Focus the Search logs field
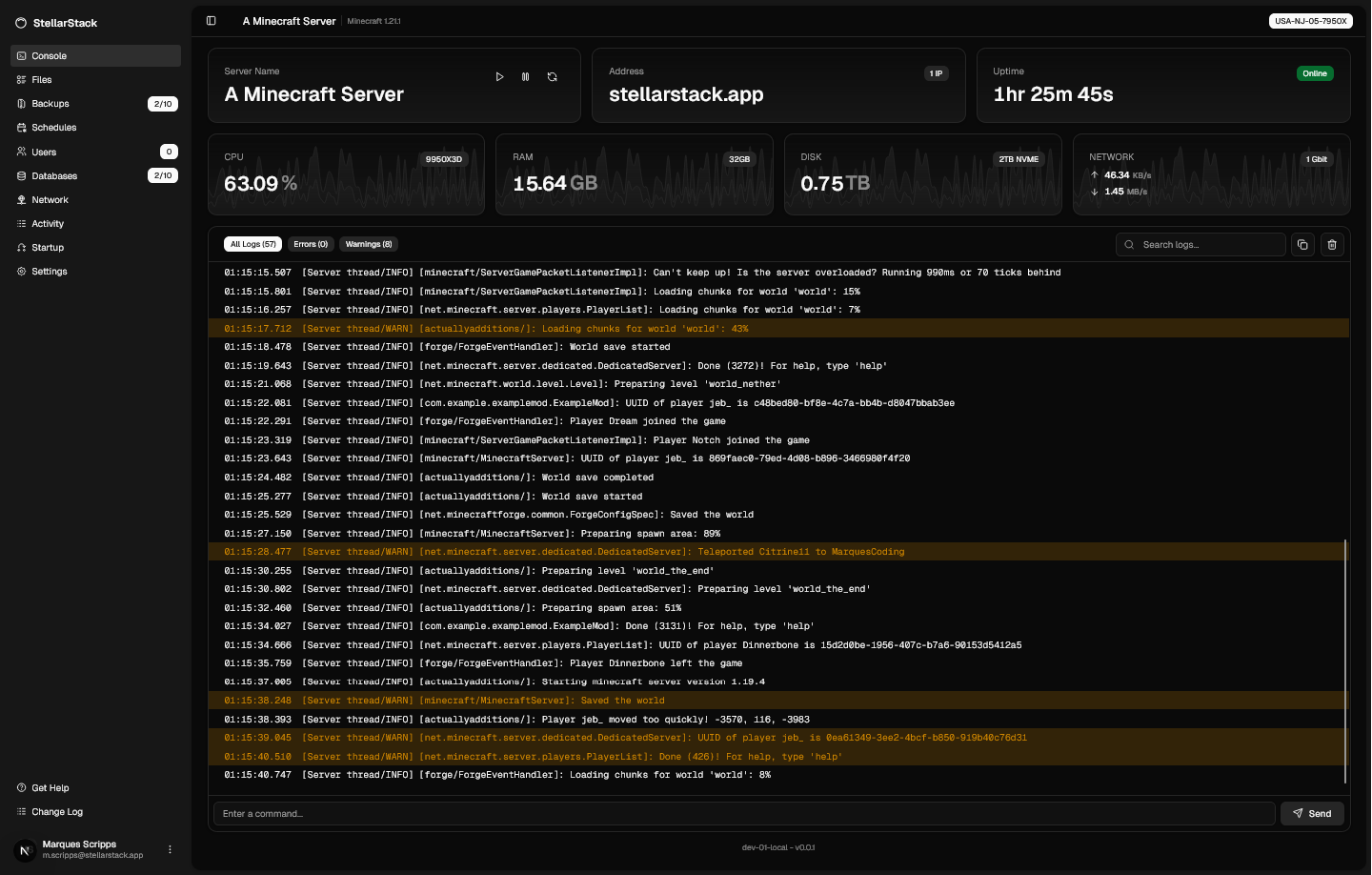Viewport: 1372px width, 875px height. (1200, 245)
